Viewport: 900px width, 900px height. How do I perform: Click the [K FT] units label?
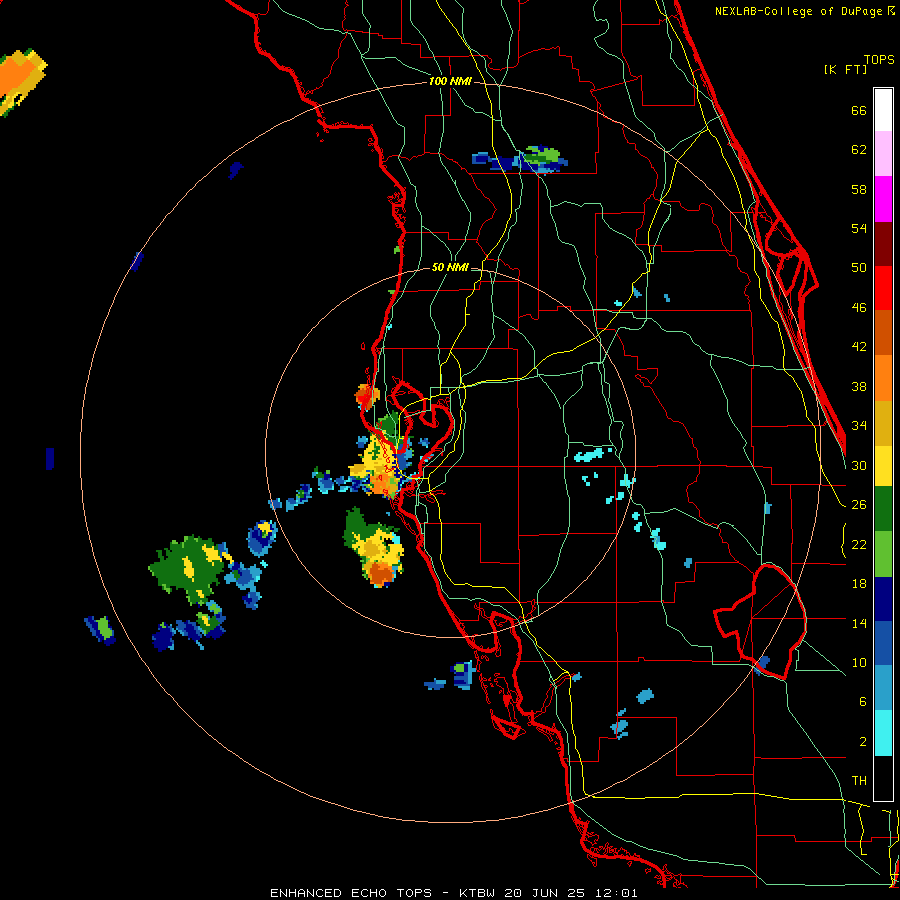click(845, 69)
